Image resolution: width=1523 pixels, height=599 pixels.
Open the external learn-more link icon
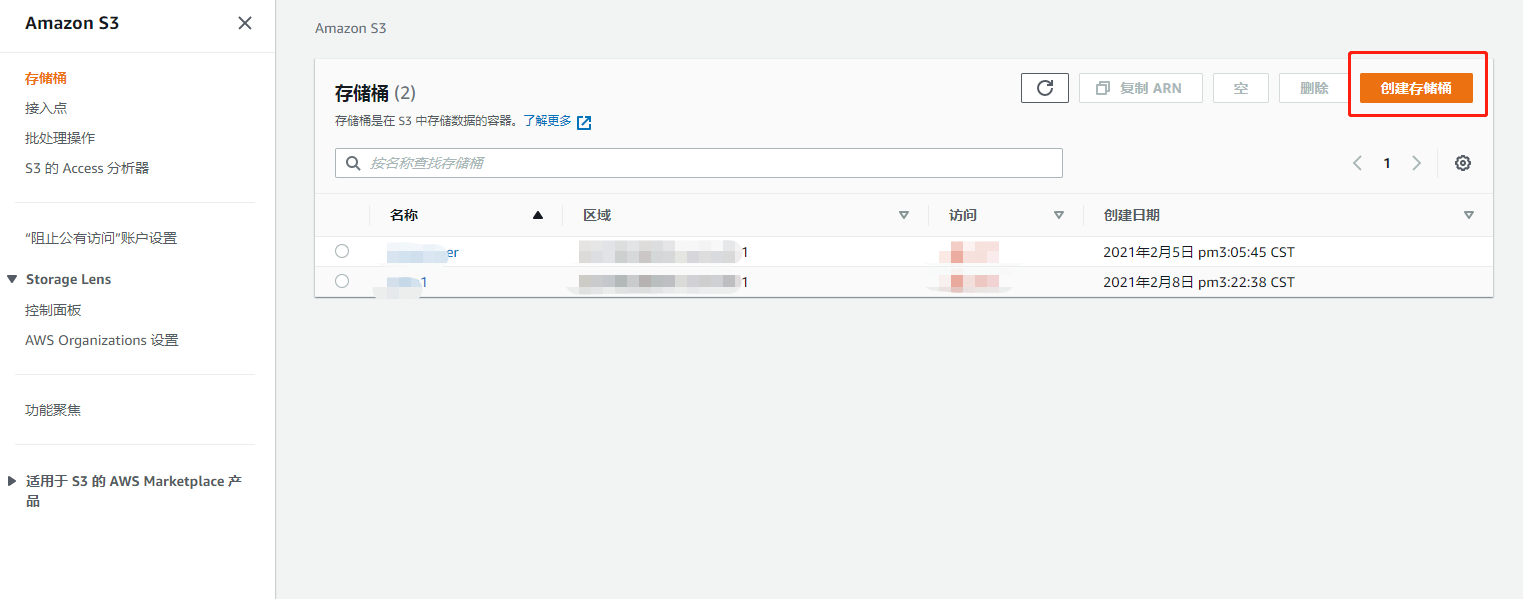point(584,122)
